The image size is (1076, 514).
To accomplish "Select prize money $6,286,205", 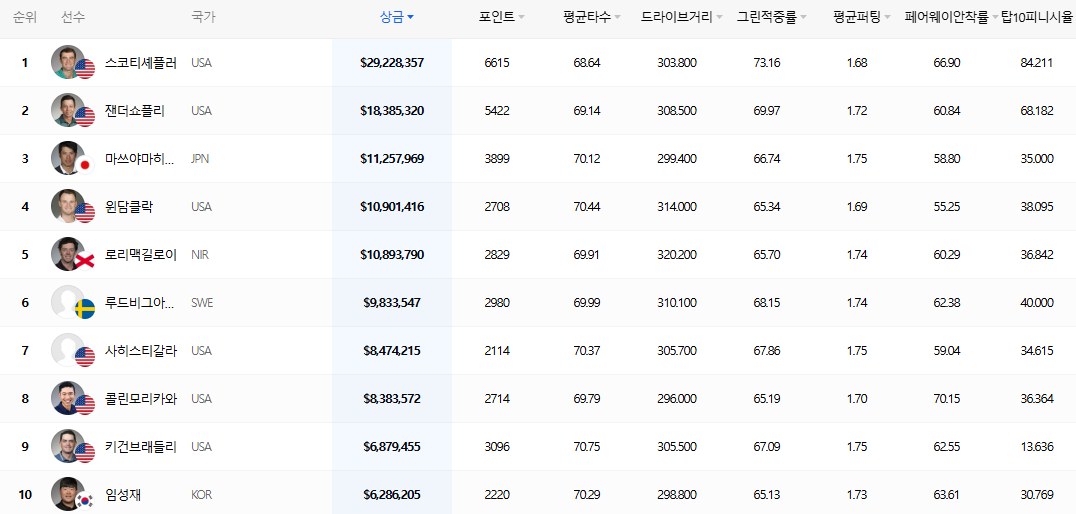I will point(392,495).
